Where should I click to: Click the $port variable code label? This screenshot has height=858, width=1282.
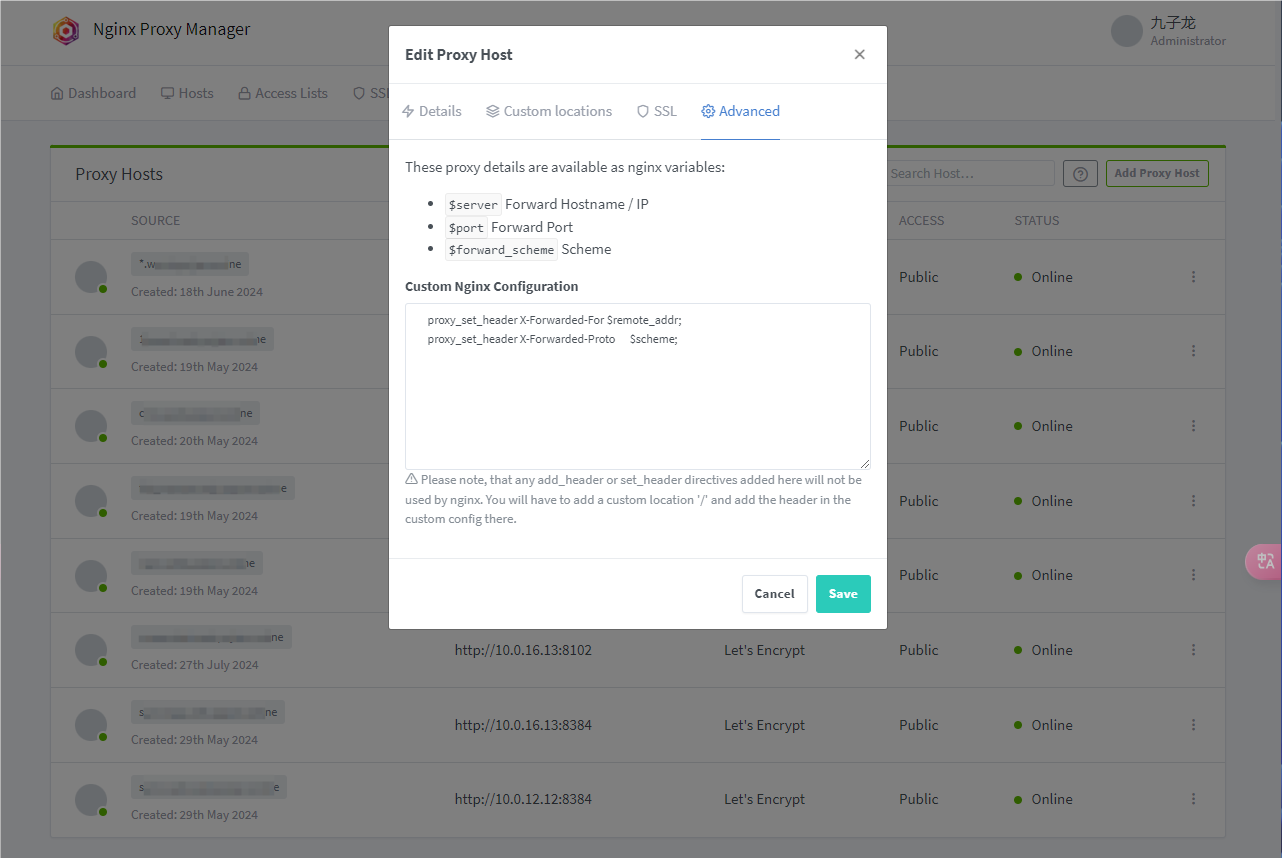pyautogui.click(x=467, y=227)
